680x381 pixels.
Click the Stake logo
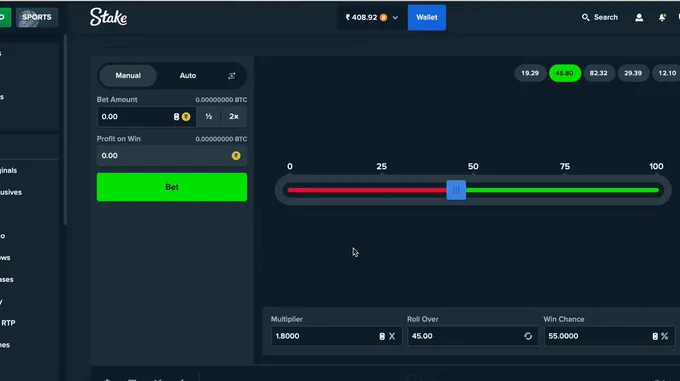[x=108, y=17]
